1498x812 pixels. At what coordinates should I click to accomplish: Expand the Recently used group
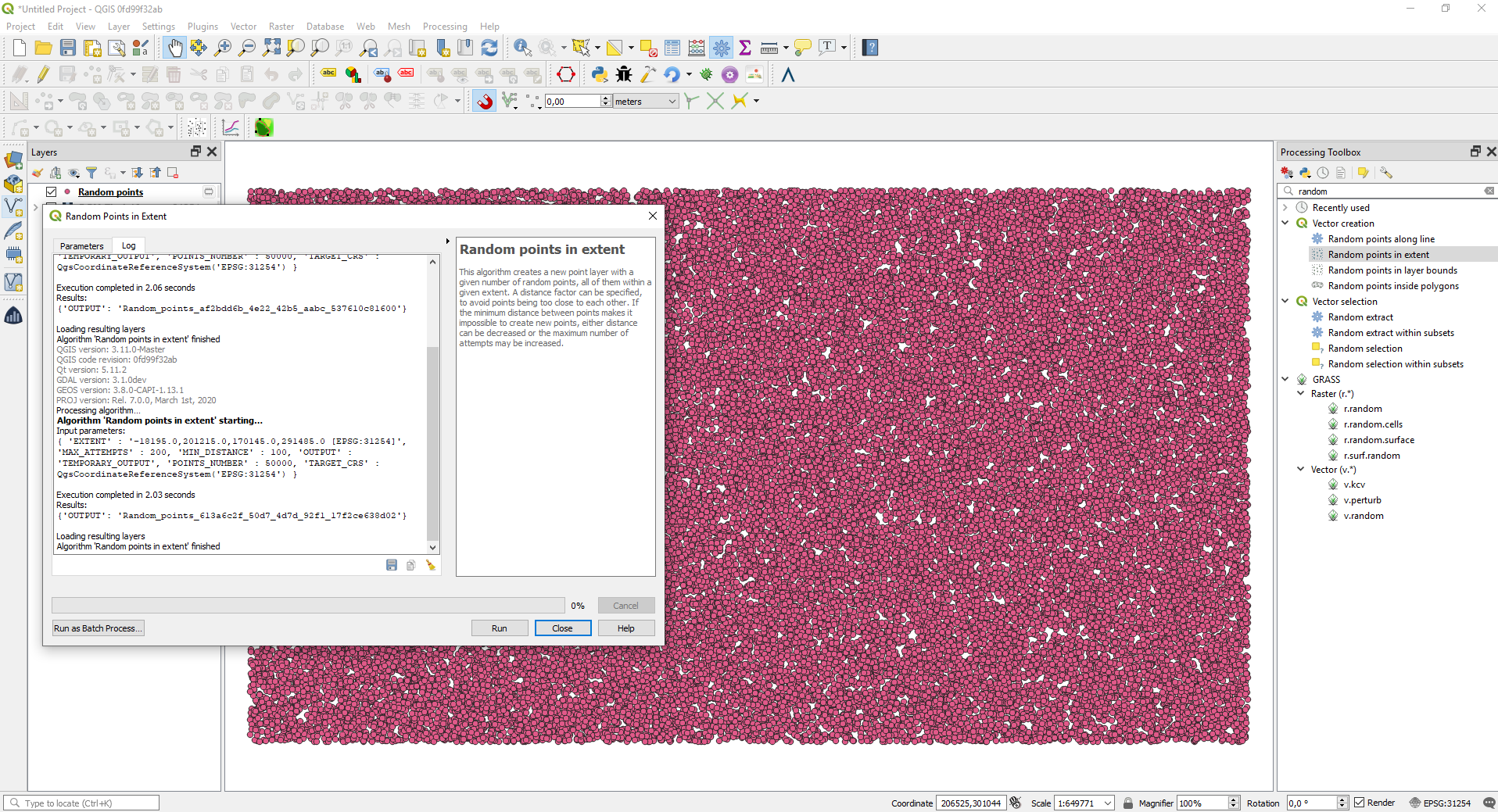(x=1285, y=208)
